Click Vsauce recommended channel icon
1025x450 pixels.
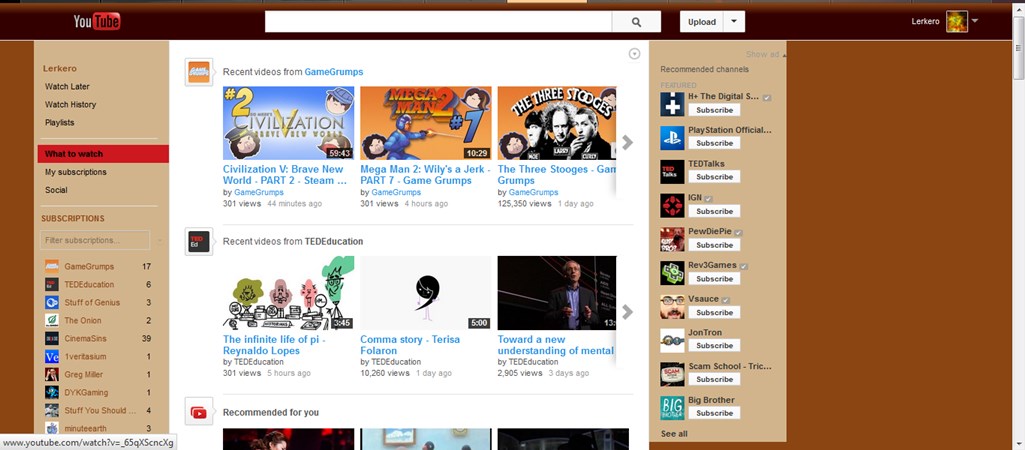click(672, 307)
